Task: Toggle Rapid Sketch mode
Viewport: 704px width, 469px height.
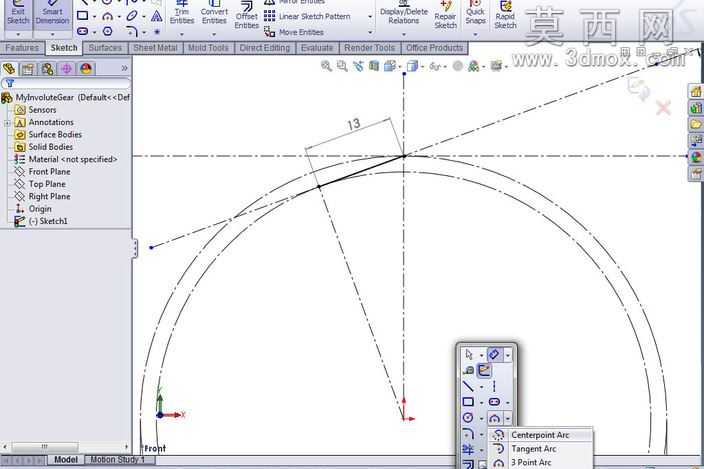Action: coord(505,16)
